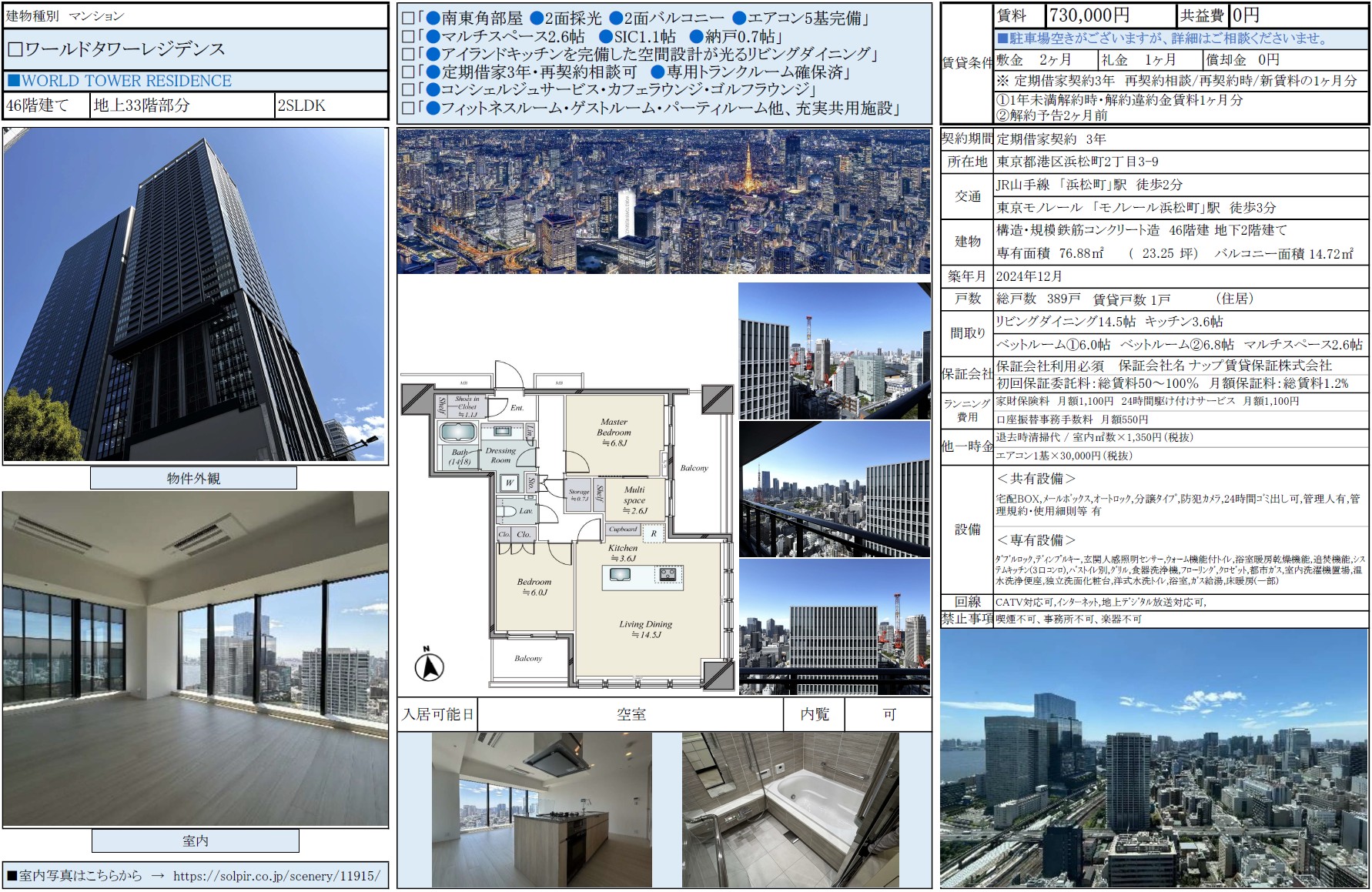Tick the checkbox on the マルチスペース2.6帖 line
1372x892 pixels.
tap(408, 36)
